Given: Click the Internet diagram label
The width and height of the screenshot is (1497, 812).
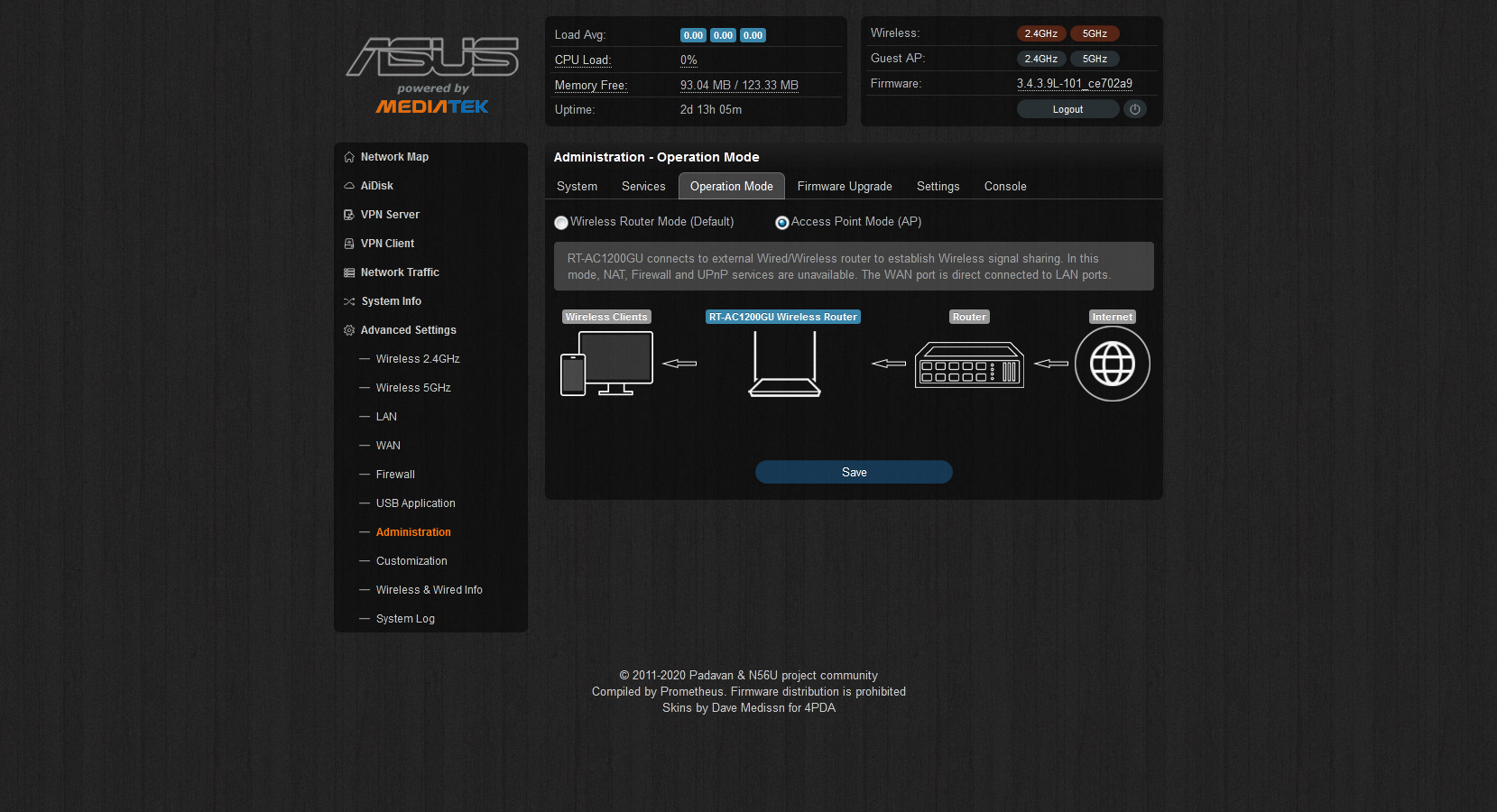Looking at the screenshot, I should 1113,317.
